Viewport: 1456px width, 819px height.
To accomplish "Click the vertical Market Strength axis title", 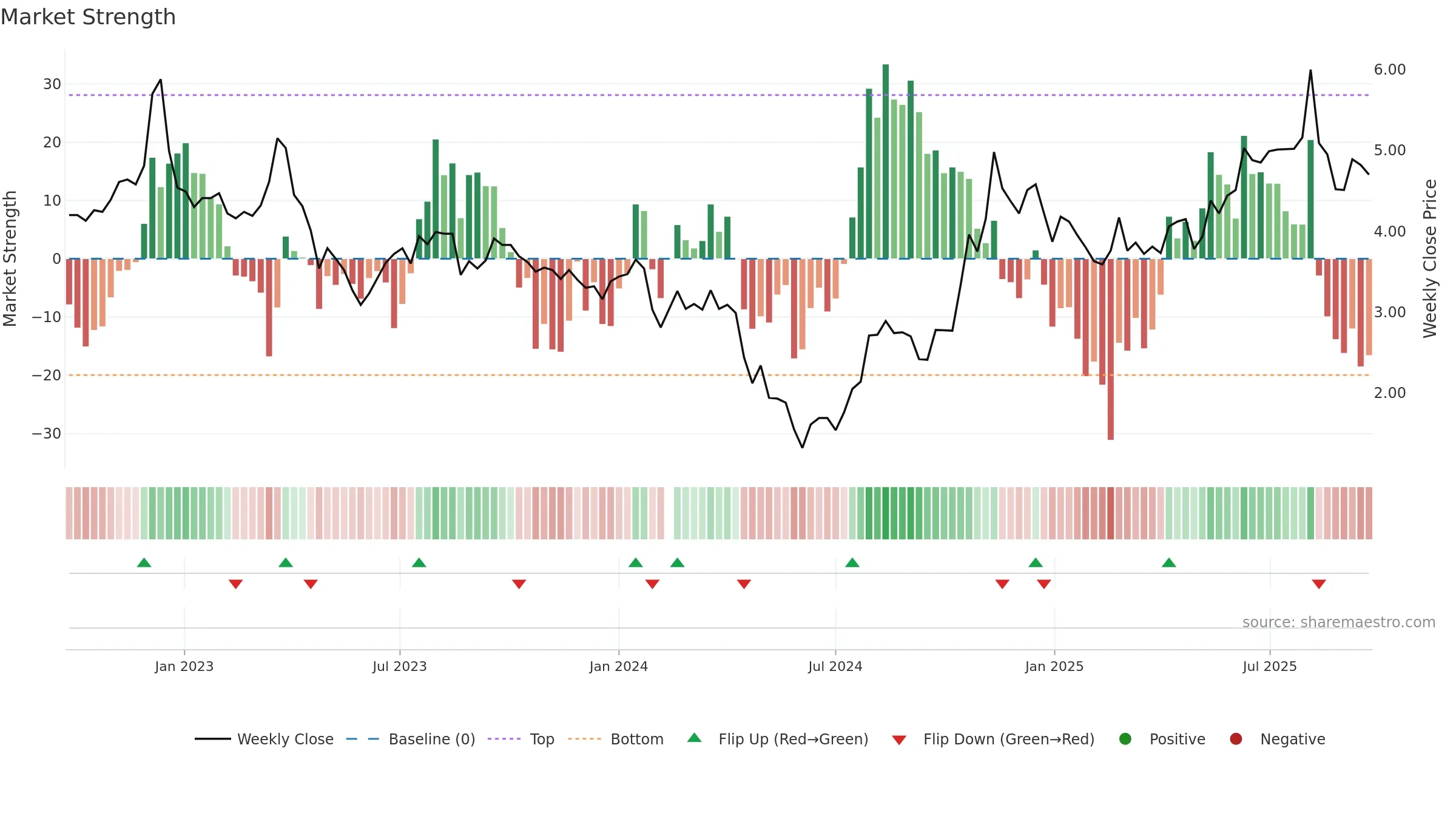I will (x=10, y=258).
